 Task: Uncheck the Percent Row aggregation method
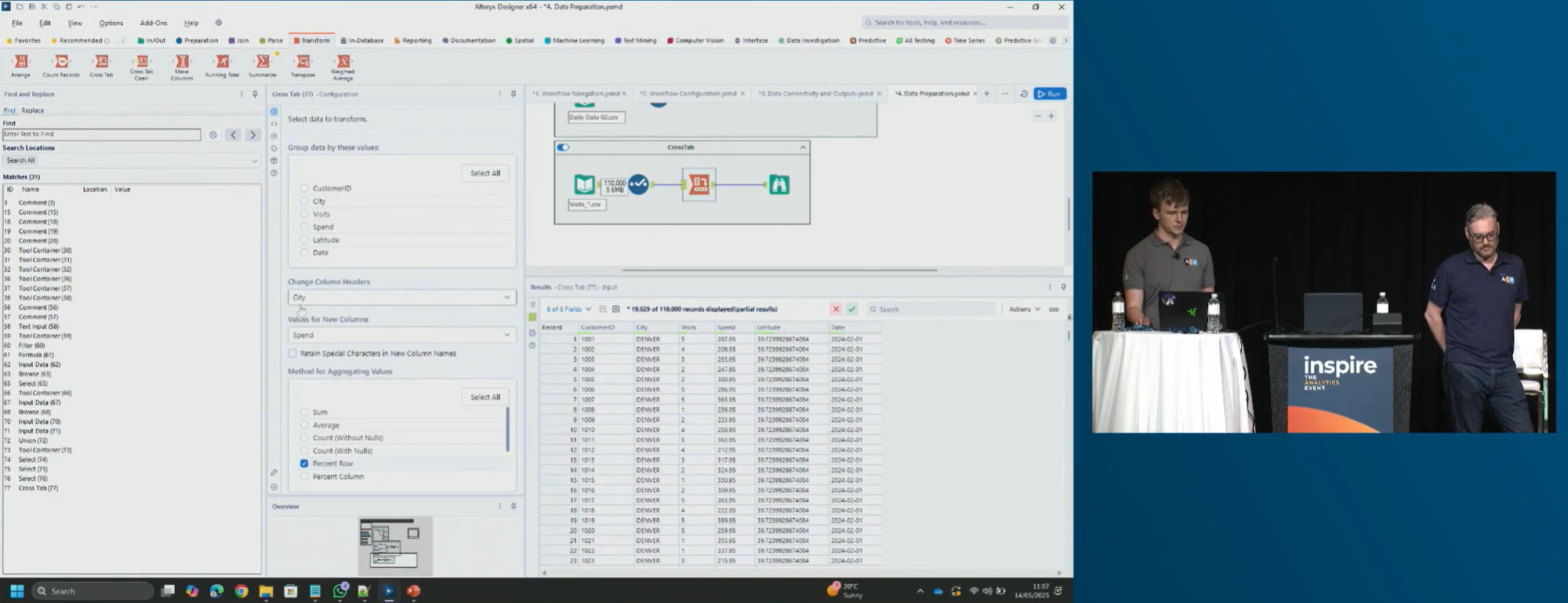pos(304,463)
